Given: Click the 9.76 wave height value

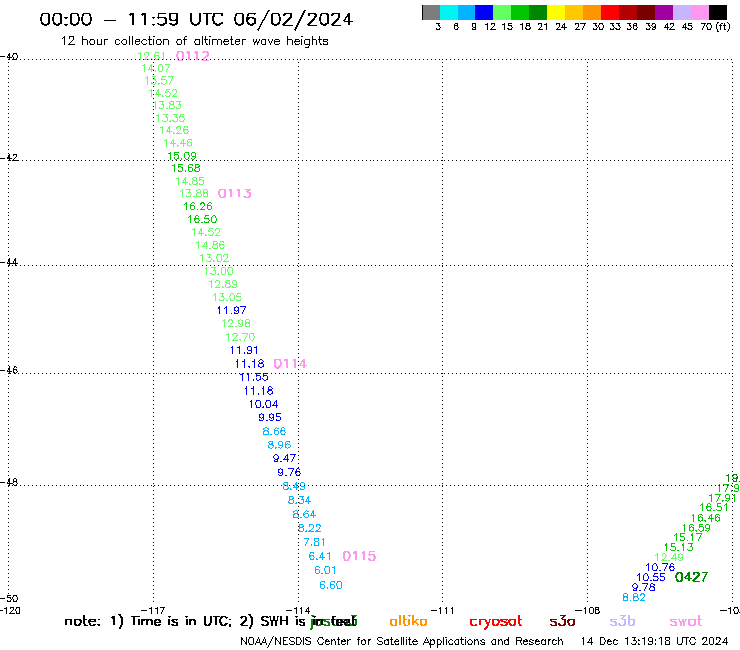Looking at the screenshot, I should pos(289,472).
